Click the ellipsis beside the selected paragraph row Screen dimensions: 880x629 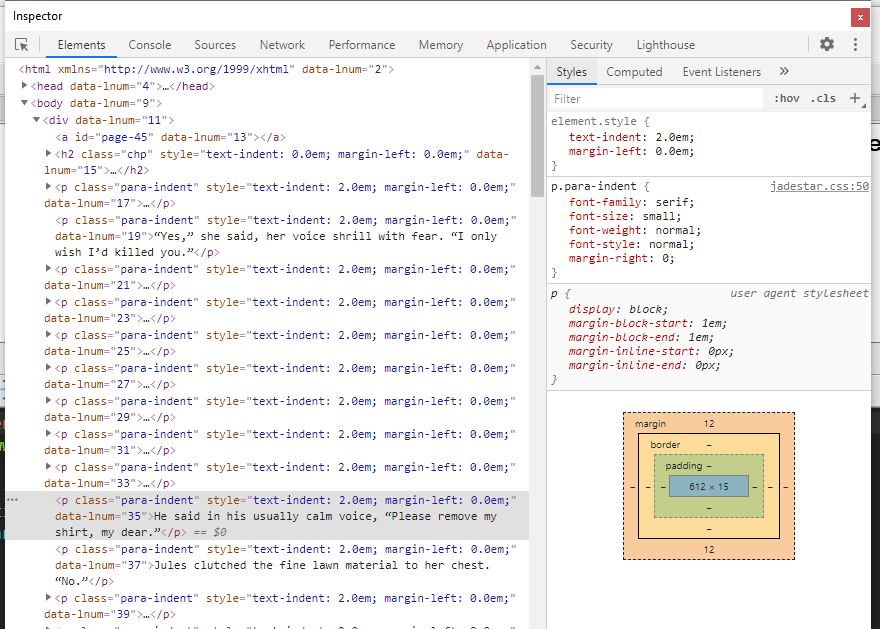coord(12,499)
